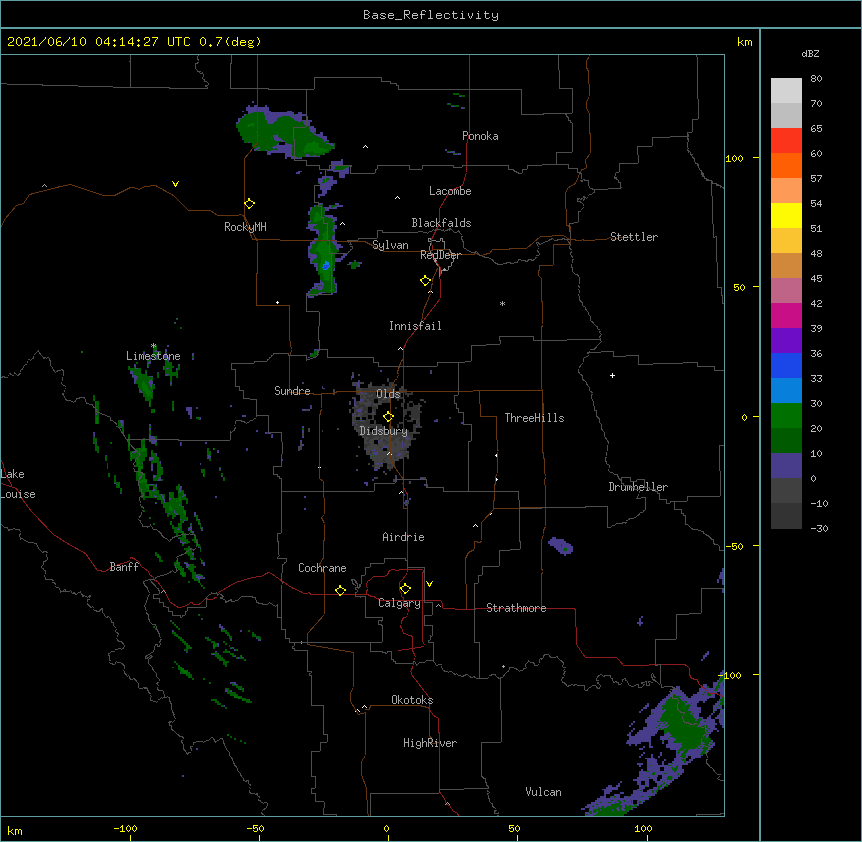Click the km unit label at top right

point(744,42)
